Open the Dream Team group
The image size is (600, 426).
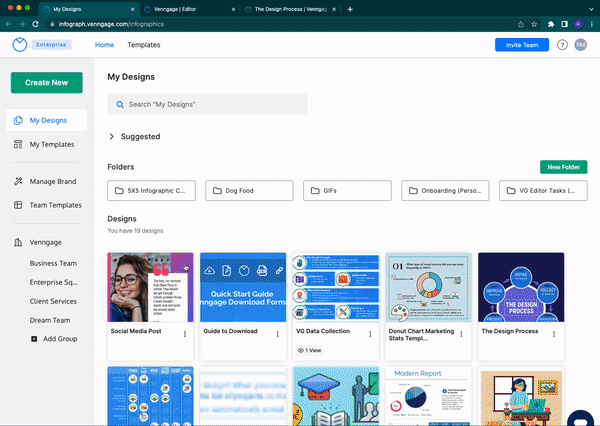pos(50,320)
